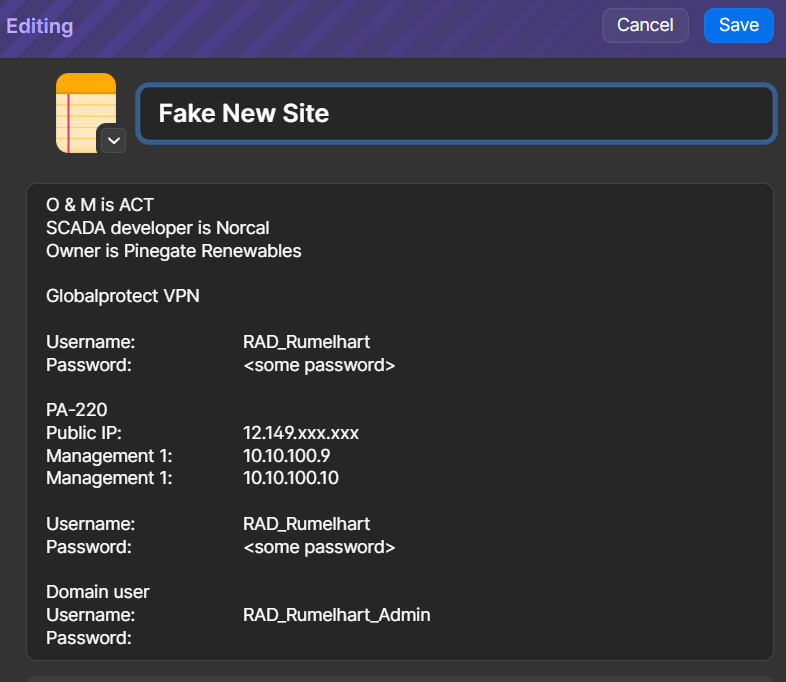Click the first 'RAD_Rumelhart' username value
This screenshot has width=786, height=682.
(x=306, y=342)
